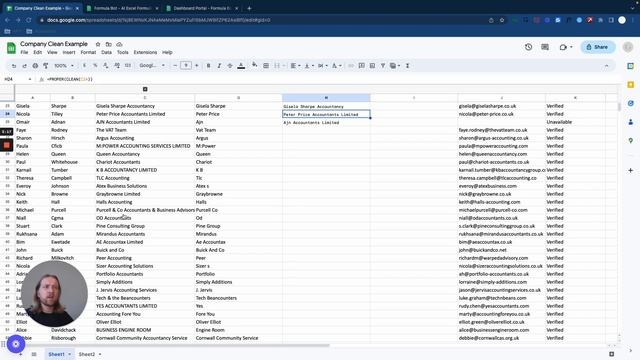
Task: Open the functions sigma menu
Action: click(x=407, y=66)
